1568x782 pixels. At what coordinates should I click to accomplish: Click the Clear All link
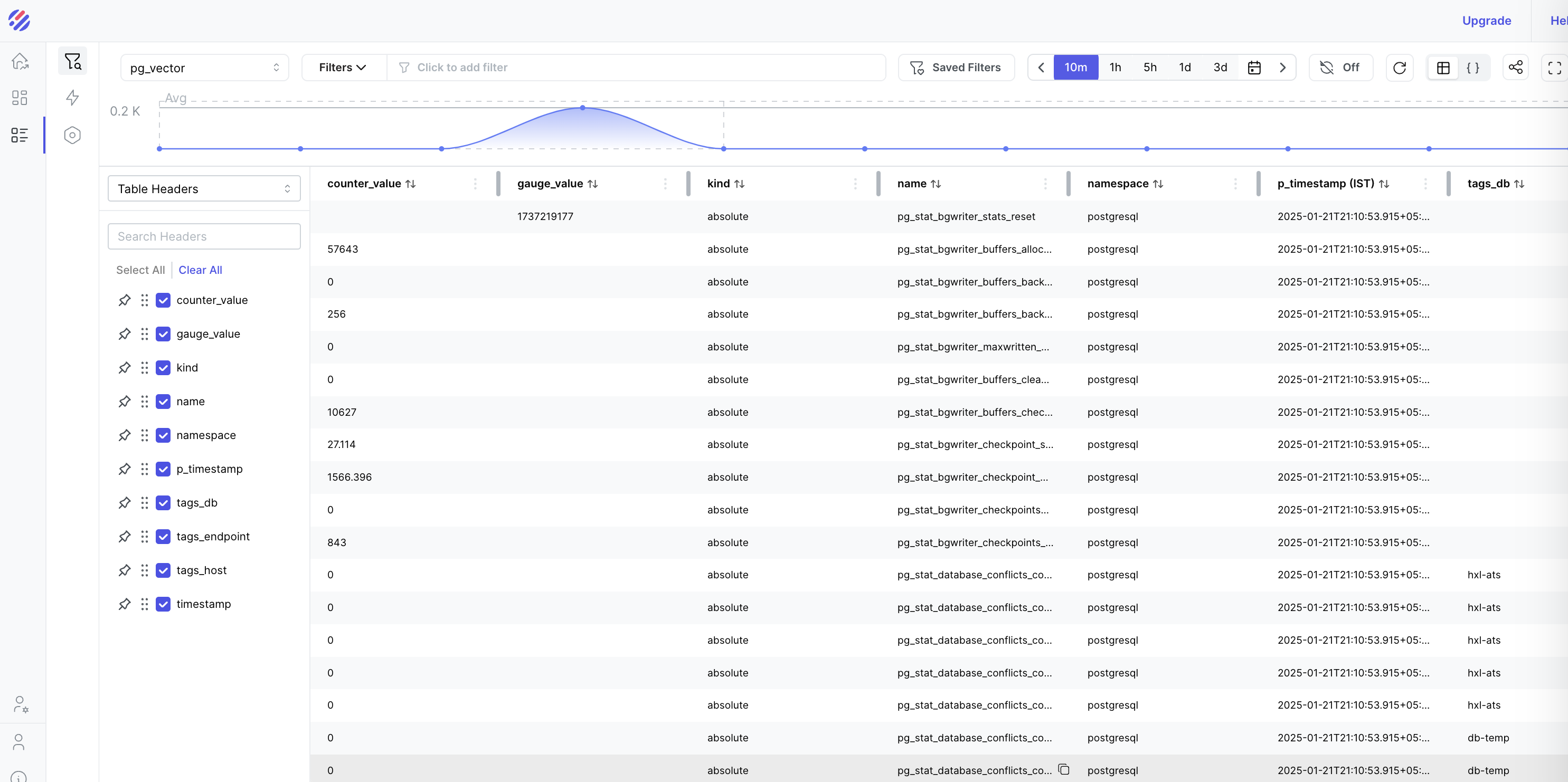200,270
